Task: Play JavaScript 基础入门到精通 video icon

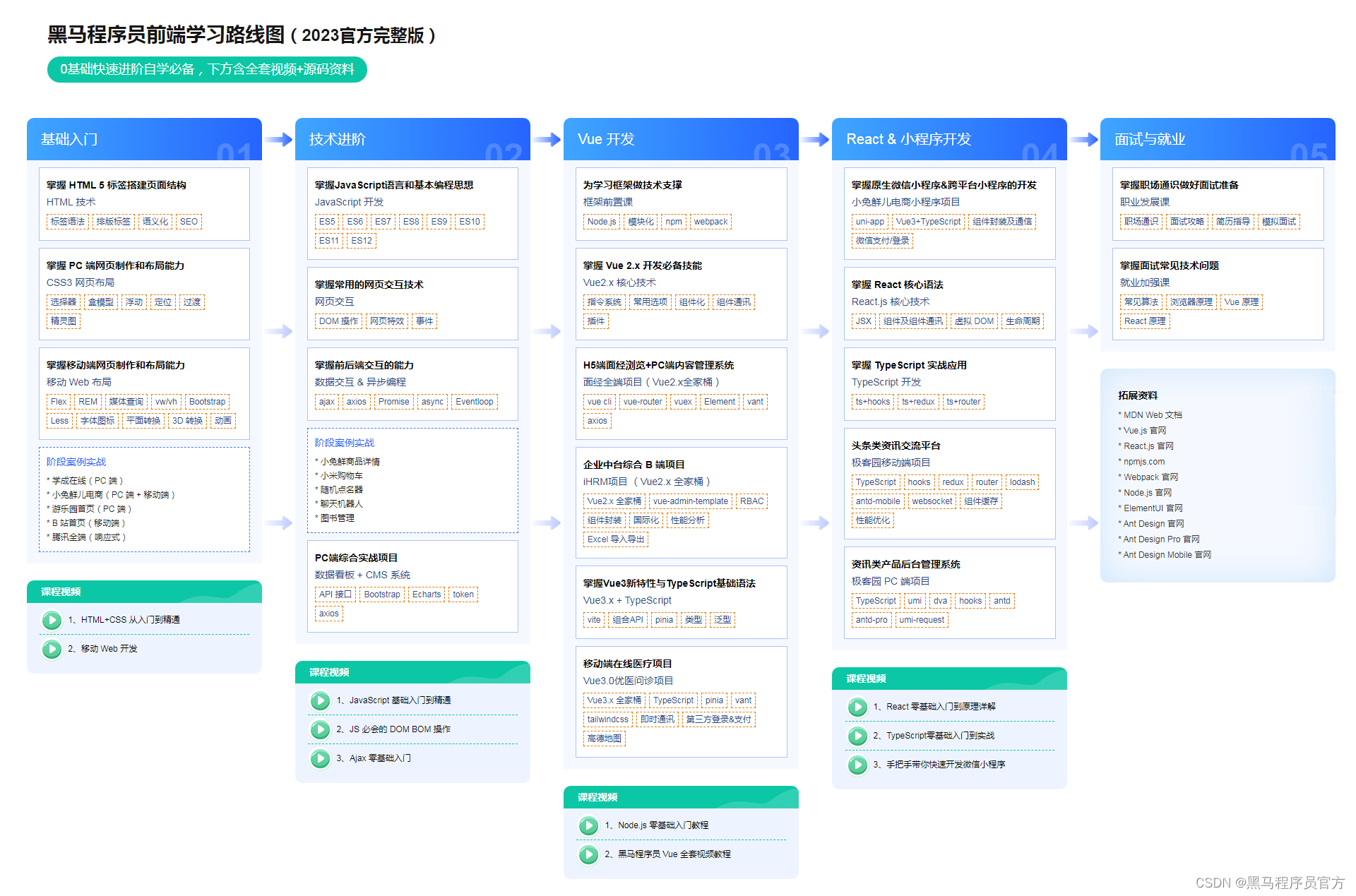Action: click(320, 700)
